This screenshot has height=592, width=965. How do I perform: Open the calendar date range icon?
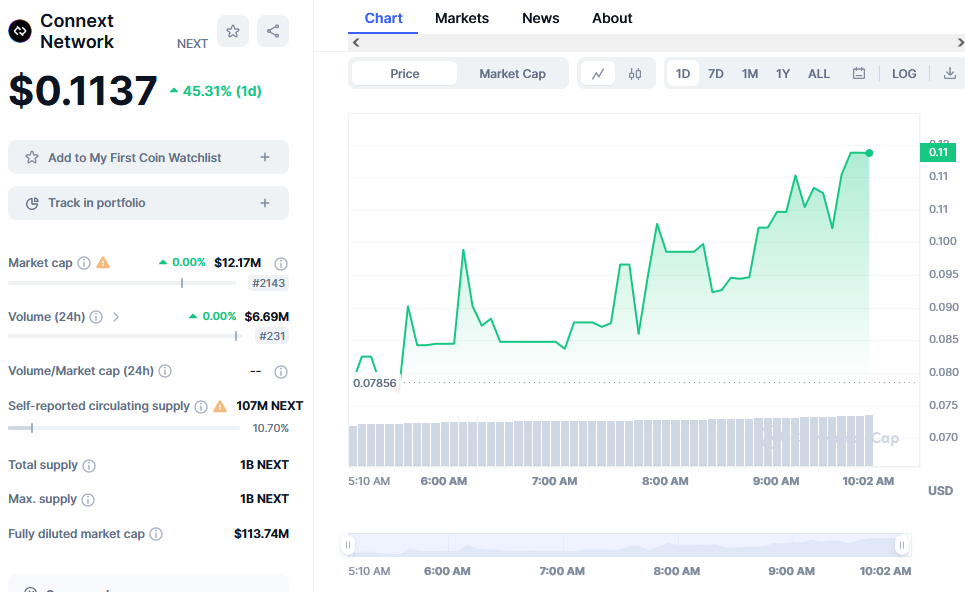click(x=859, y=73)
